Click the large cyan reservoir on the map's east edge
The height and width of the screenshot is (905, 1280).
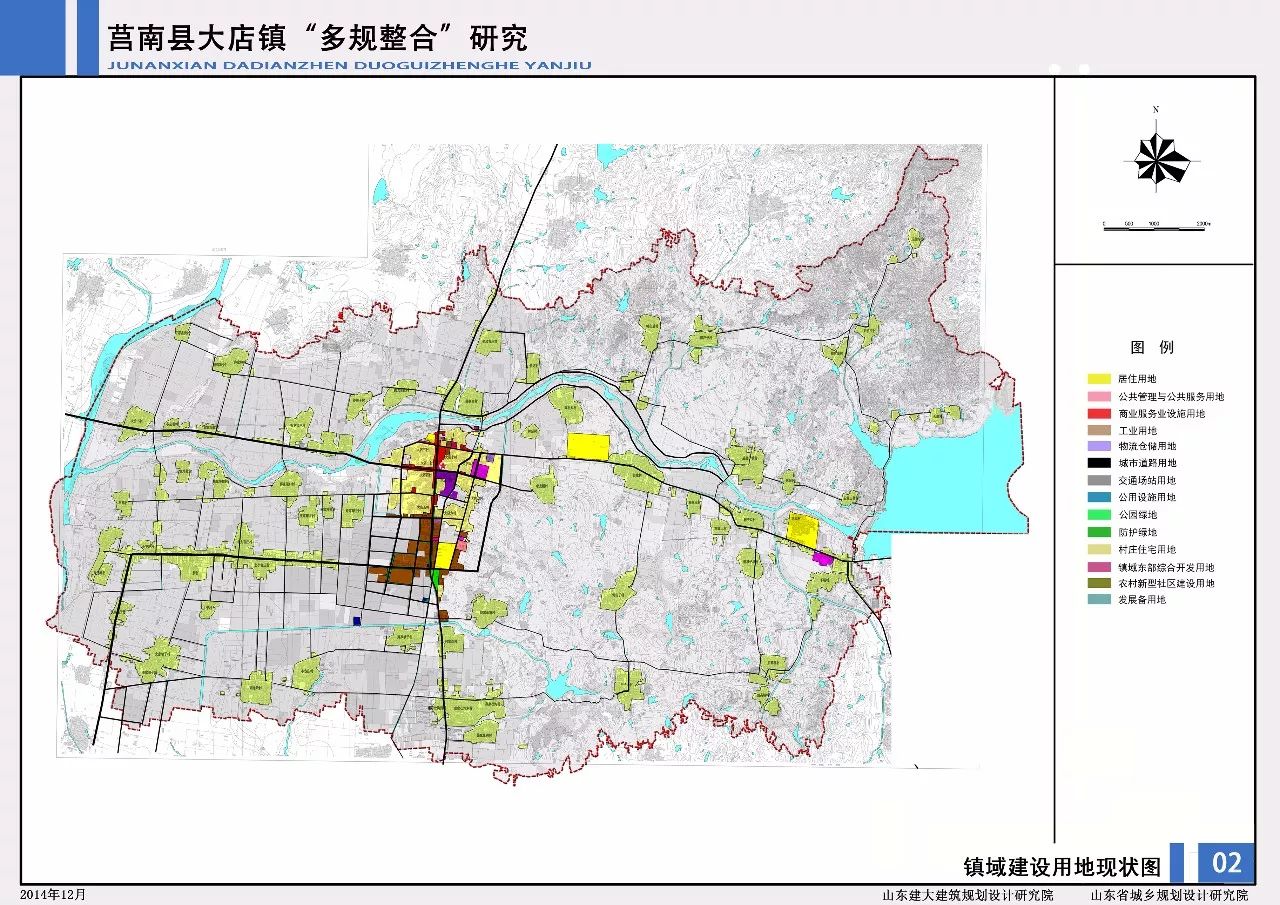[x=950, y=480]
